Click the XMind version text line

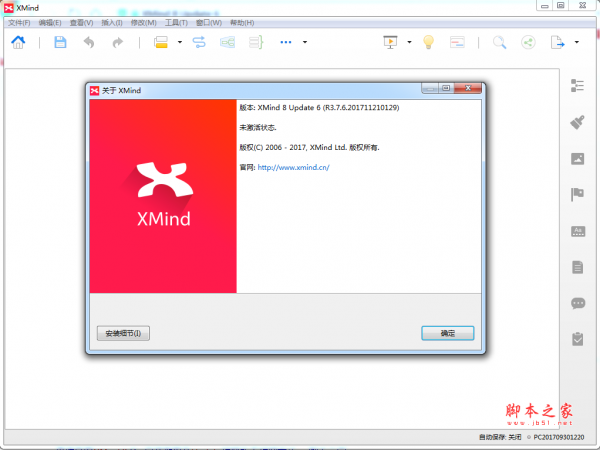tap(319, 108)
